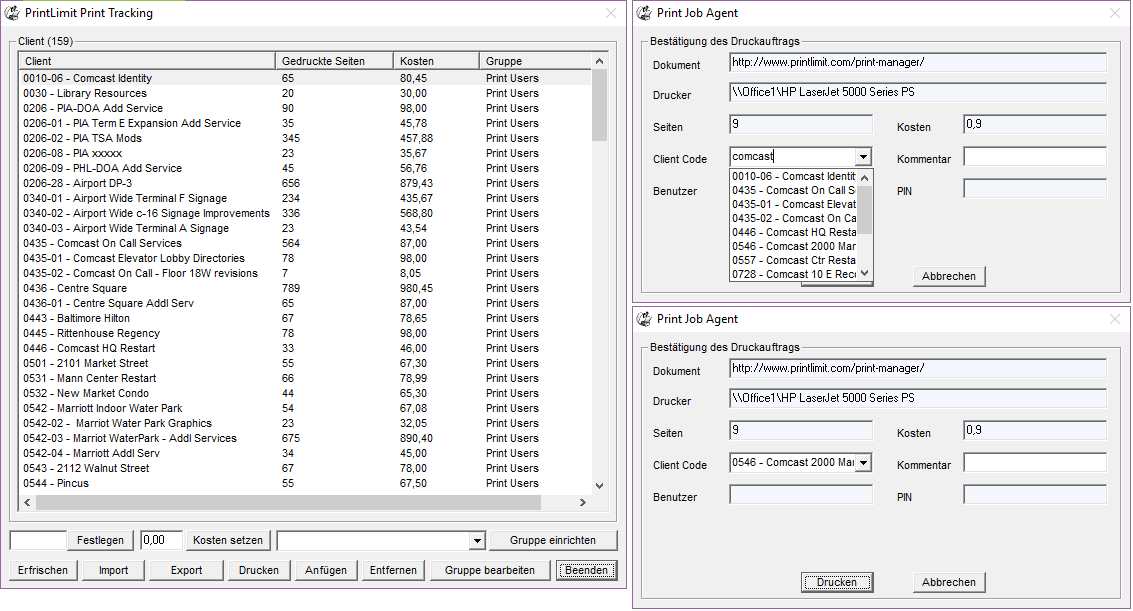The height and width of the screenshot is (611, 1133).
Task: Sort by the Gedruckte Seiten column header
Action: (x=334, y=61)
